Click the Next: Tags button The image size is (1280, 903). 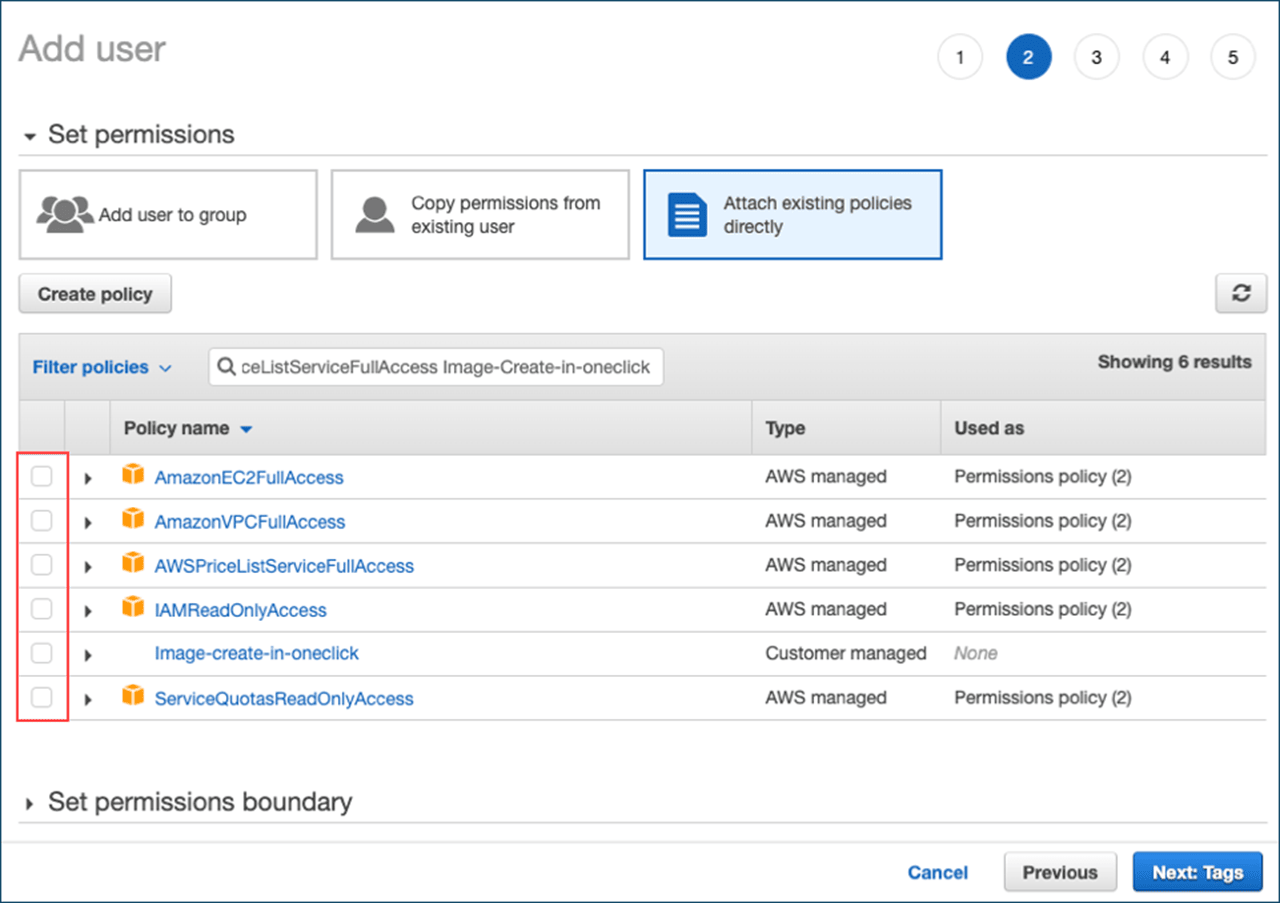pos(1197,872)
